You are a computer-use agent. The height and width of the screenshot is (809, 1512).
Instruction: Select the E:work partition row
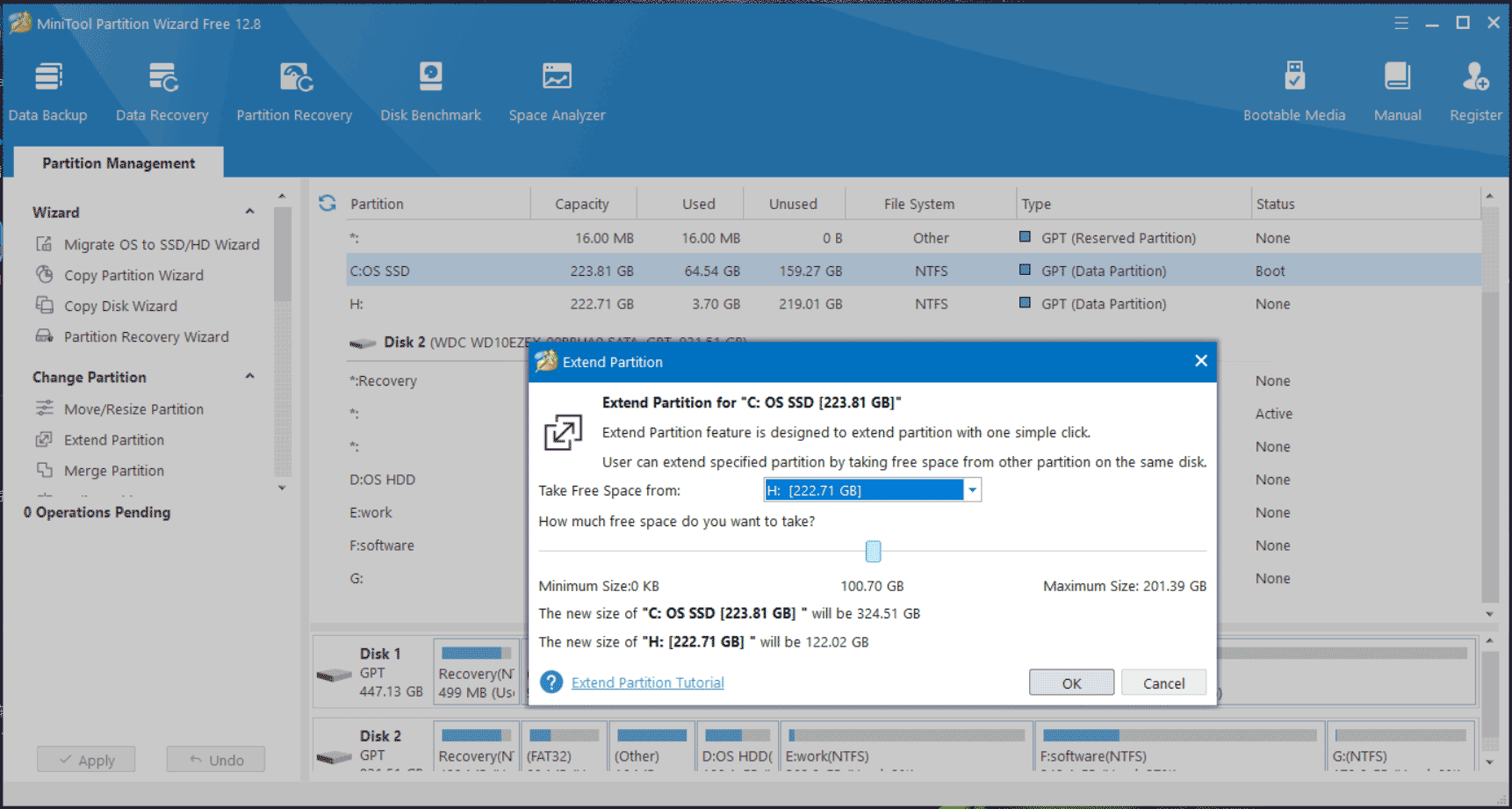(x=371, y=512)
